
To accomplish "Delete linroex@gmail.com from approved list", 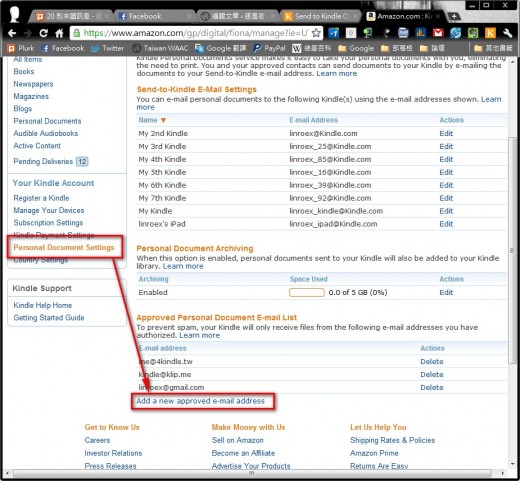I will pos(432,387).
